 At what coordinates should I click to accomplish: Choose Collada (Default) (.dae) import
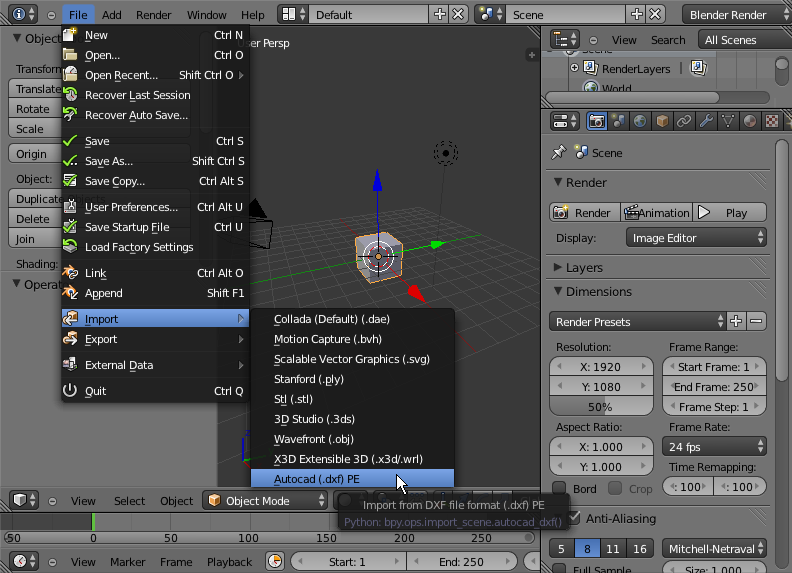point(353,319)
